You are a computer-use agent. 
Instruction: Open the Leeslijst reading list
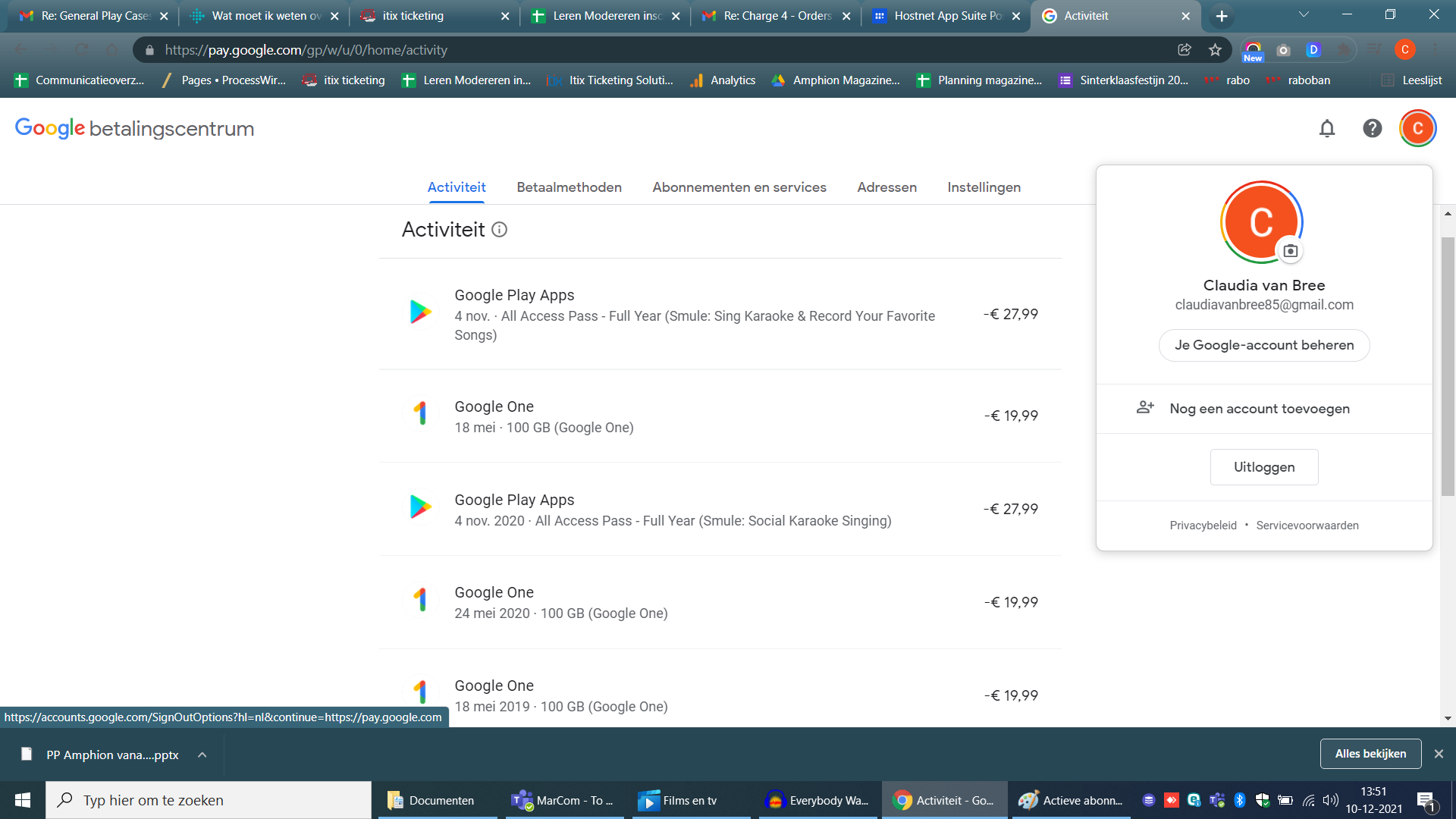coord(1412,80)
